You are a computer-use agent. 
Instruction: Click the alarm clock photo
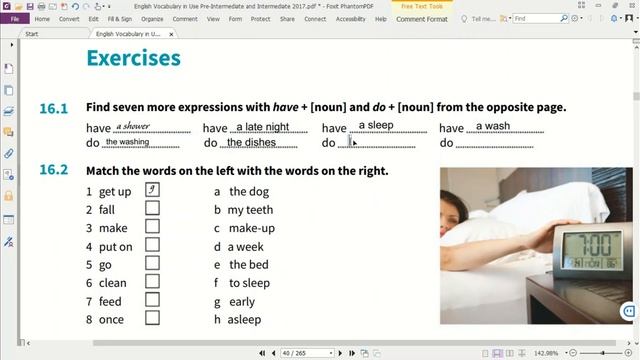click(x=536, y=246)
